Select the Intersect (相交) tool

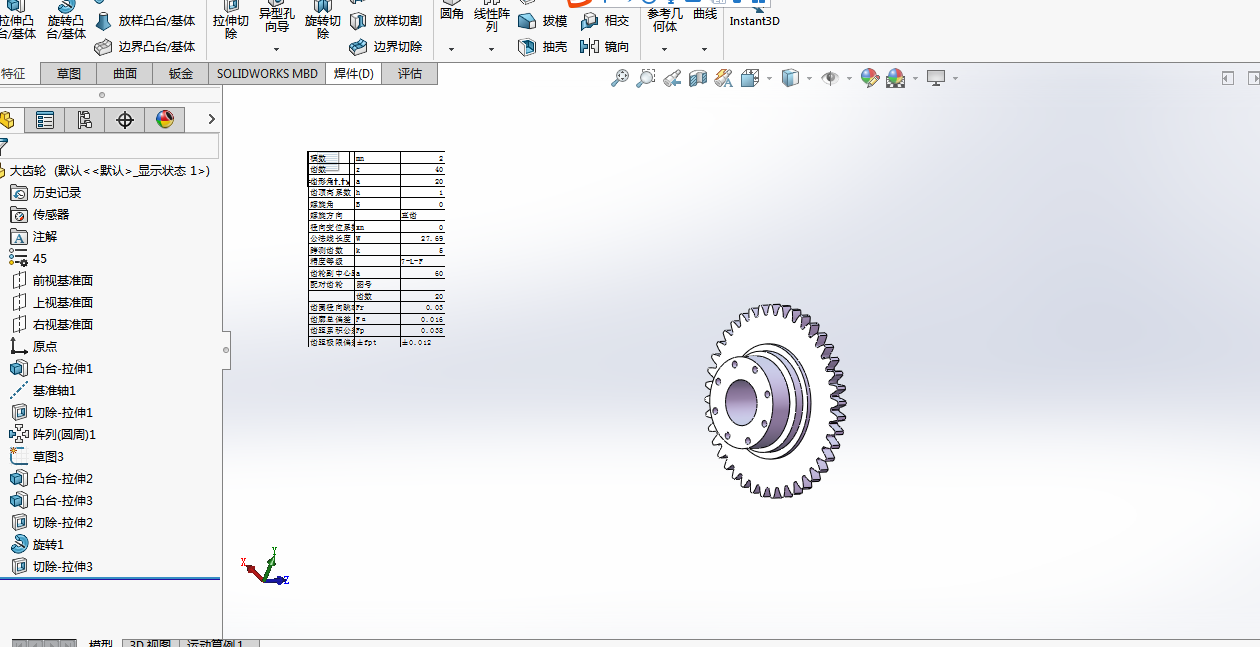pos(605,20)
